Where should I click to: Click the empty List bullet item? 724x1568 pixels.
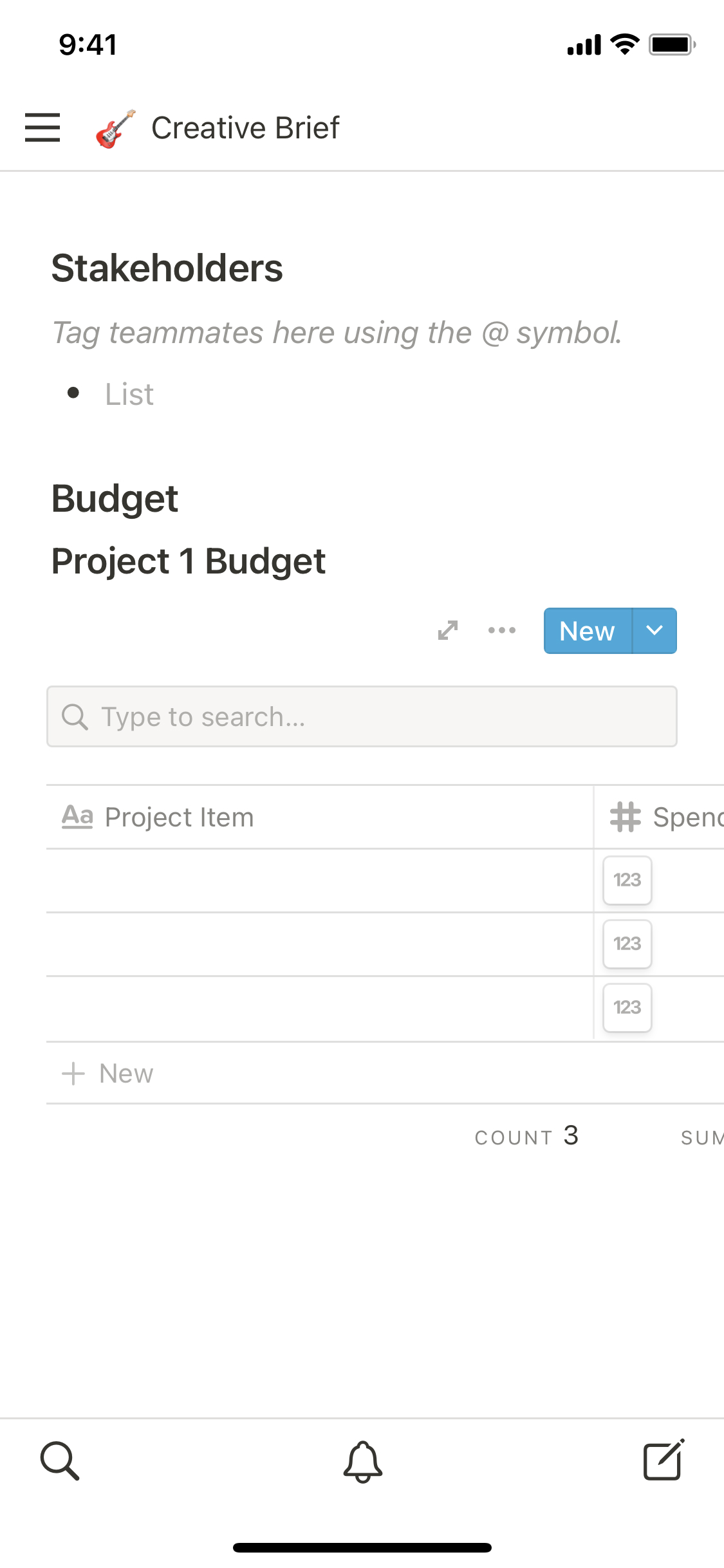coord(130,394)
